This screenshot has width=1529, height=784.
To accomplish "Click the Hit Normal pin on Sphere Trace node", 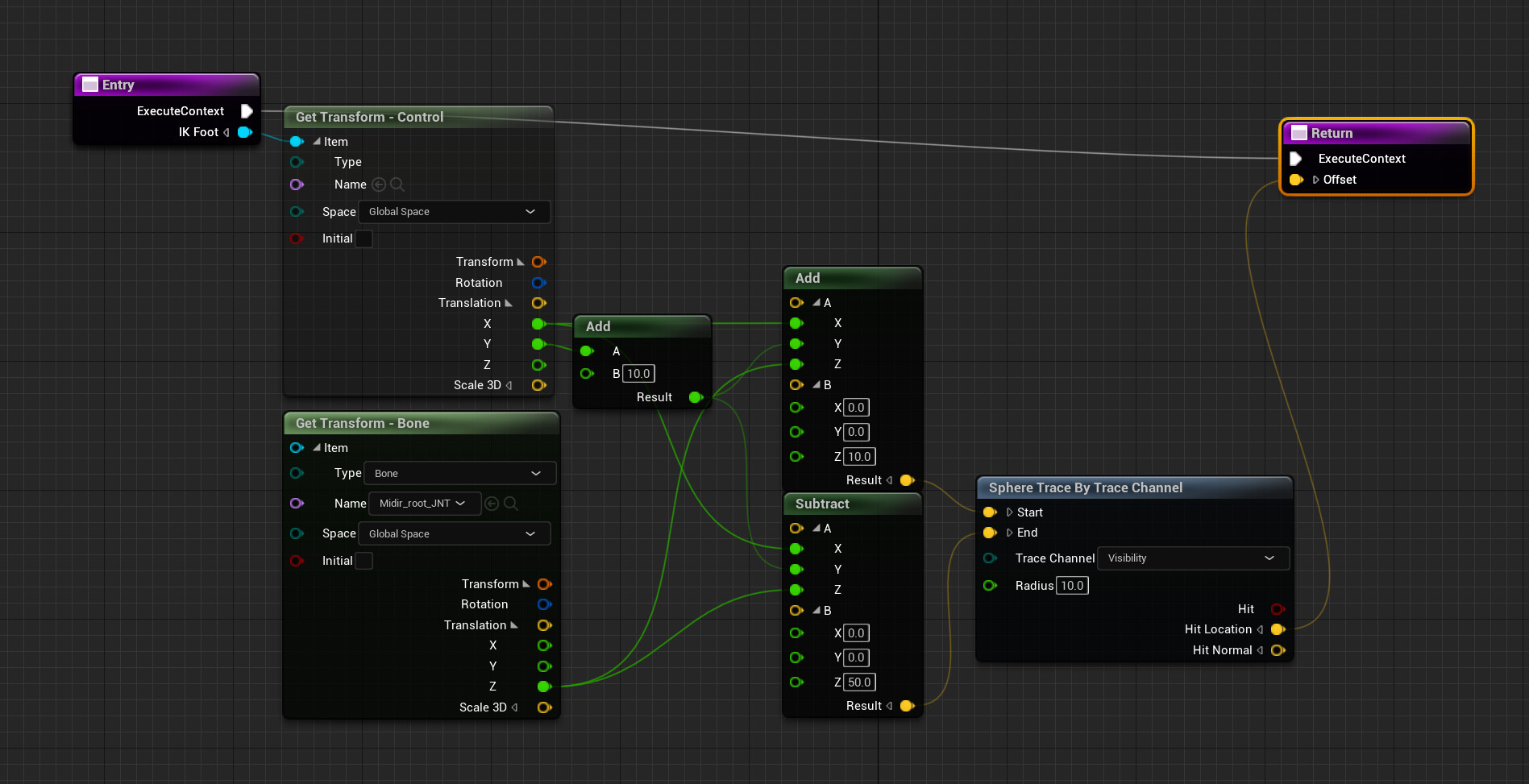I will point(1279,649).
